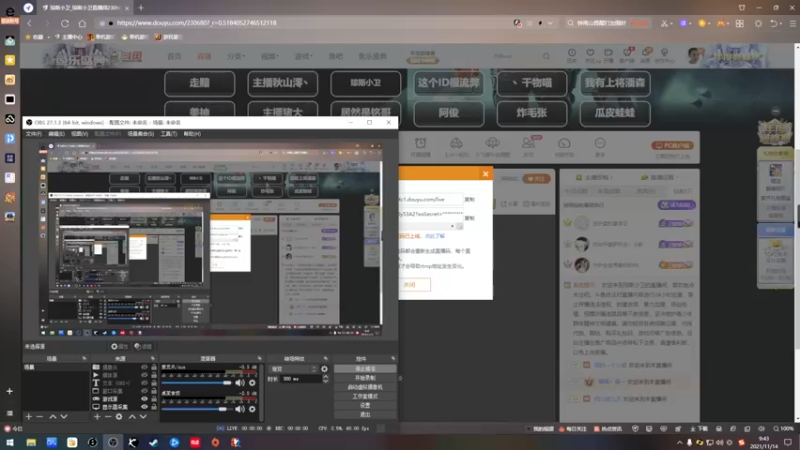Remove selected source with minus icon in OBS
This screenshot has height=450, width=800.
click(x=108, y=417)
